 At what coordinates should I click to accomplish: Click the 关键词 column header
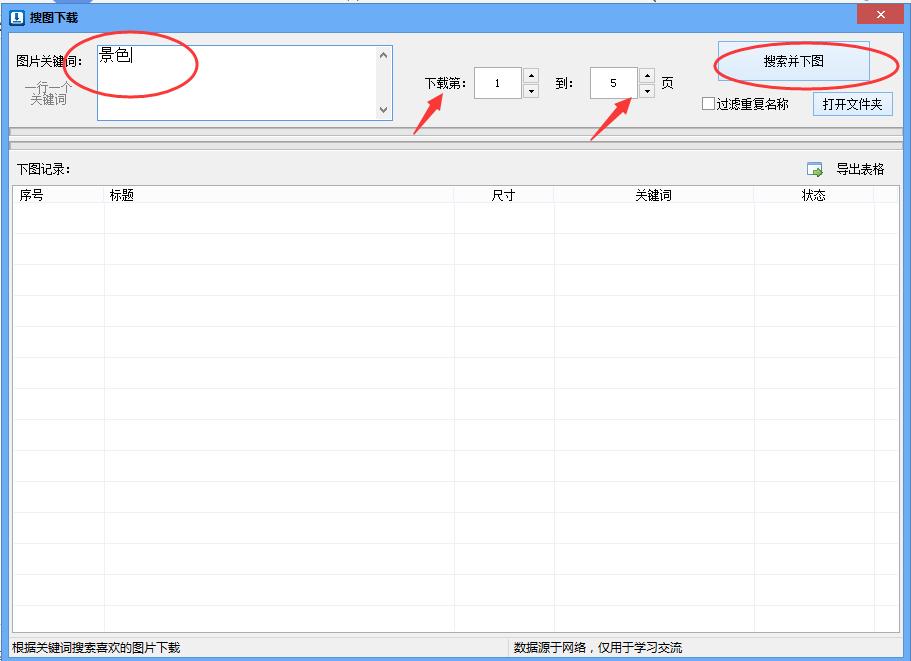(654, 195)
